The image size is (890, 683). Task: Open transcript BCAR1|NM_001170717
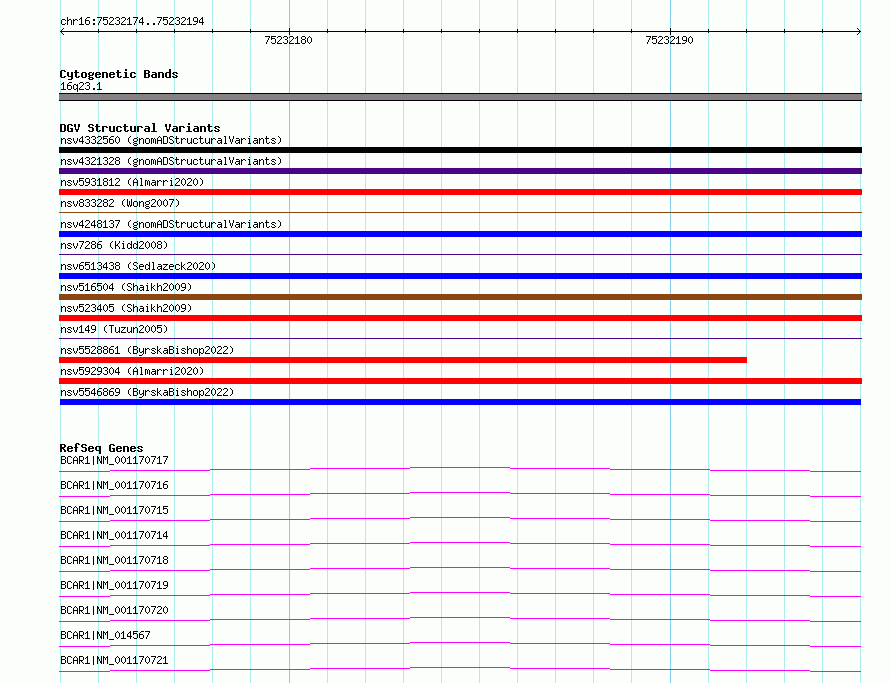tap(114, 460)
